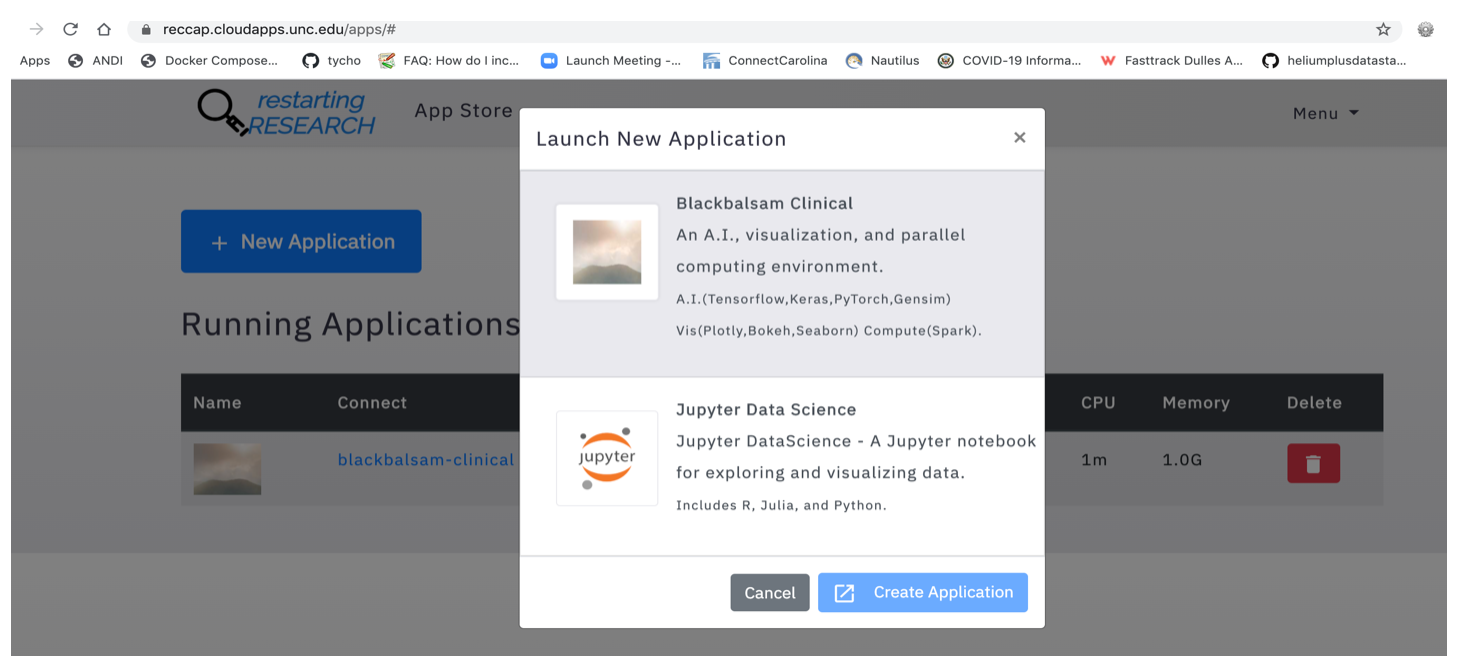The width and height of the screenshot is (1457, 668).
Task: Reload the page with the browser refresh icon
Action: point(70,29)
